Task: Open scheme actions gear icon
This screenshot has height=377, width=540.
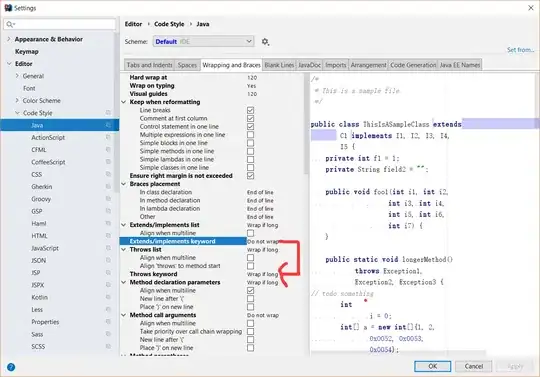Action: (265, 42)
